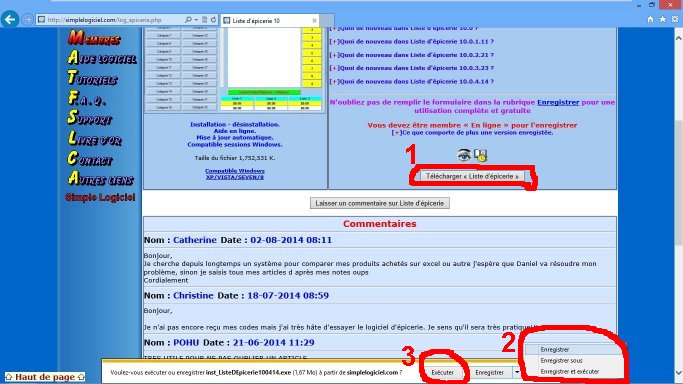The width and height of the screenshot is (683, 384).
Task: Expand Quoi de nouveau 10.0.1.11
Action: tap(412, 41)
